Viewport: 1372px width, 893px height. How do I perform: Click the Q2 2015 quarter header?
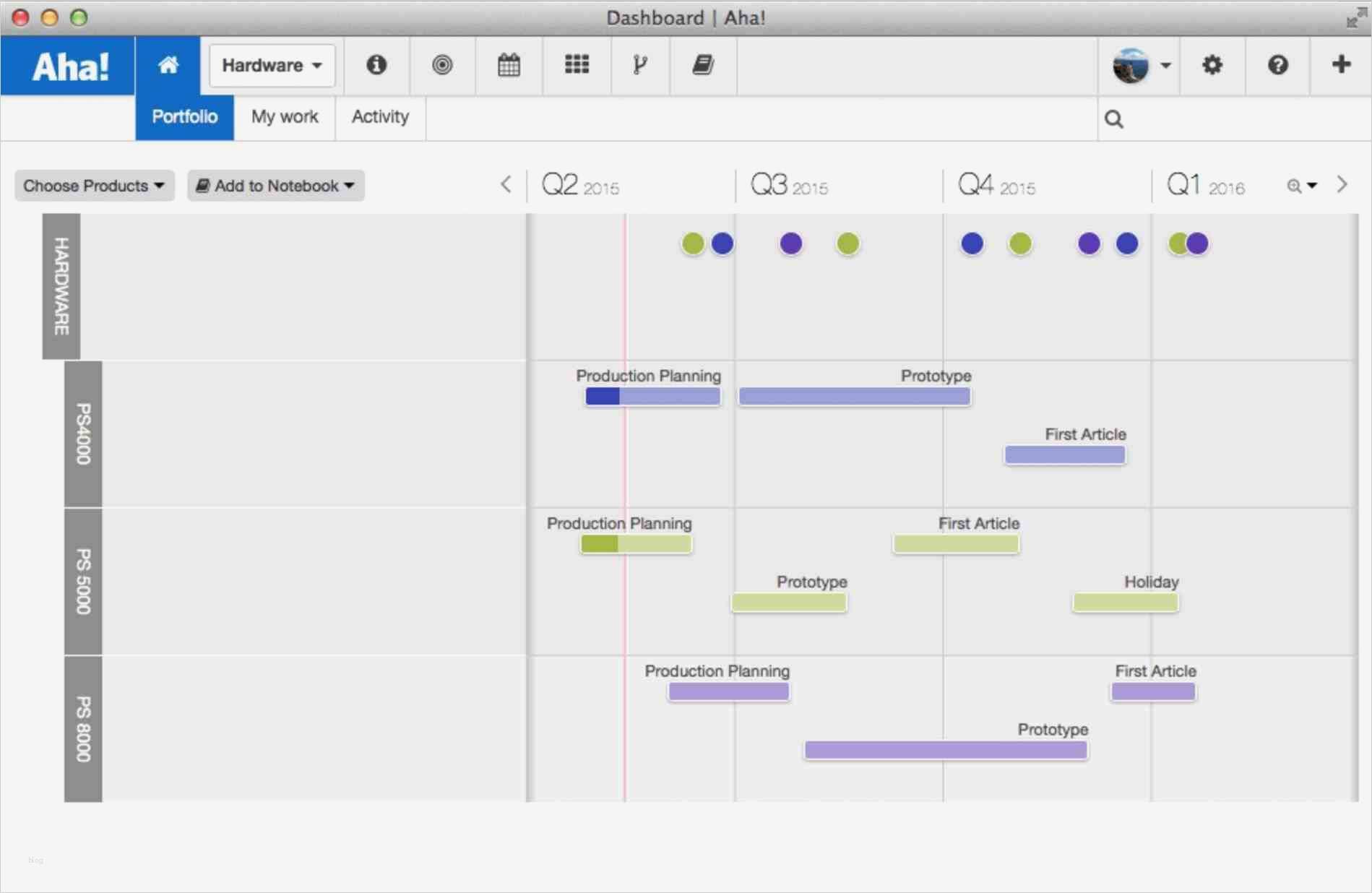pyautogui.click(x=580, y=185)
